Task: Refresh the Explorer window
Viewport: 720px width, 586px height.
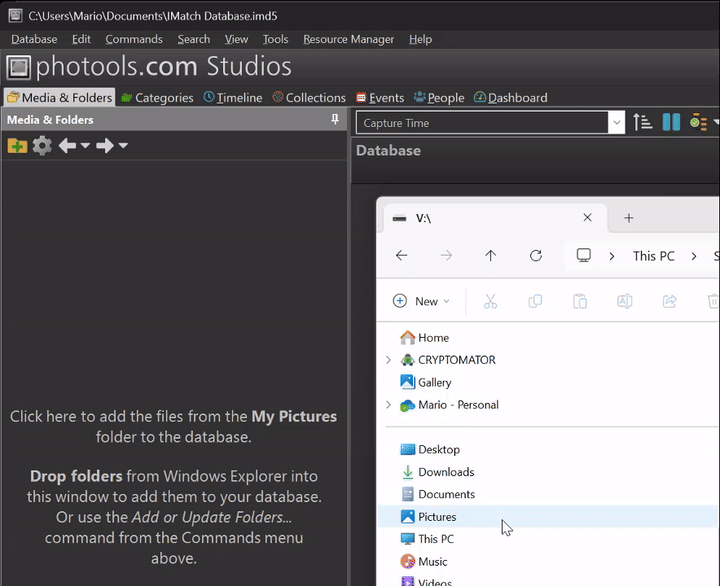Action: coord(536,255)
